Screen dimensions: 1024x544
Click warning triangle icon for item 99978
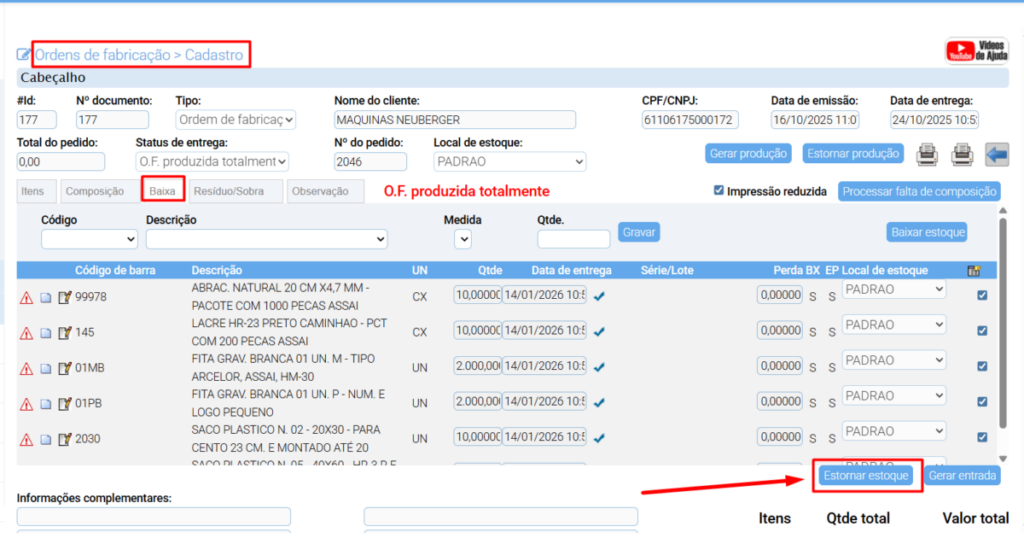coord(26,298)
